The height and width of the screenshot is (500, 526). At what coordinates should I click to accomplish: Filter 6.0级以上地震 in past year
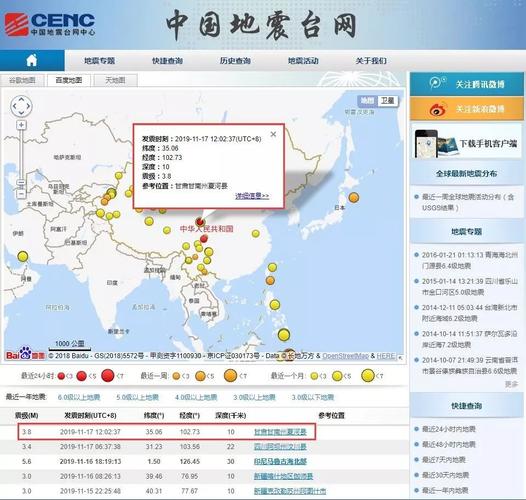click(79, 398)
